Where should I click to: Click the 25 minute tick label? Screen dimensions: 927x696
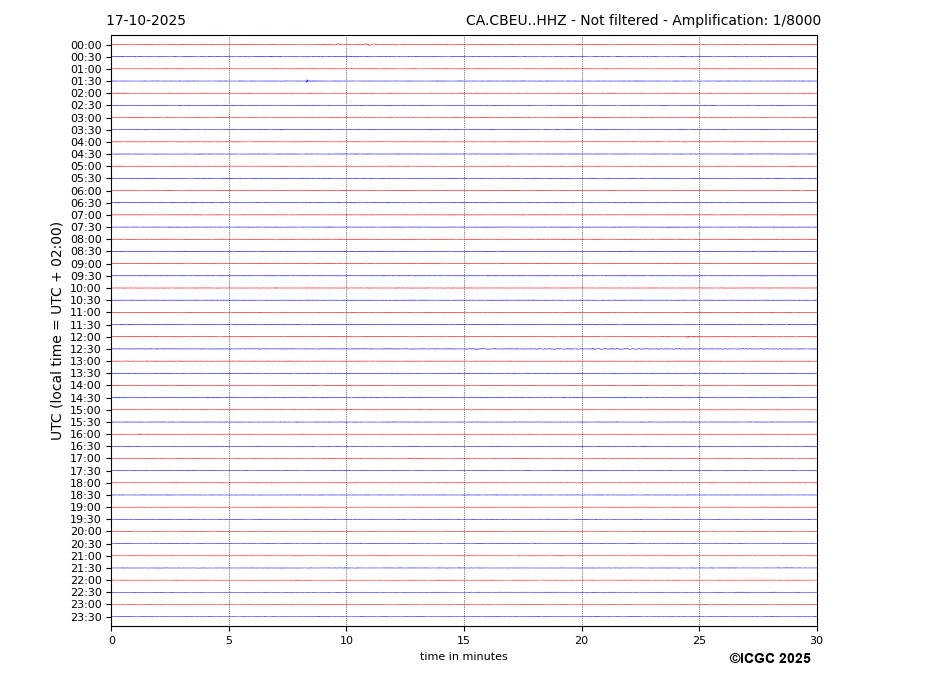[699, 640]
